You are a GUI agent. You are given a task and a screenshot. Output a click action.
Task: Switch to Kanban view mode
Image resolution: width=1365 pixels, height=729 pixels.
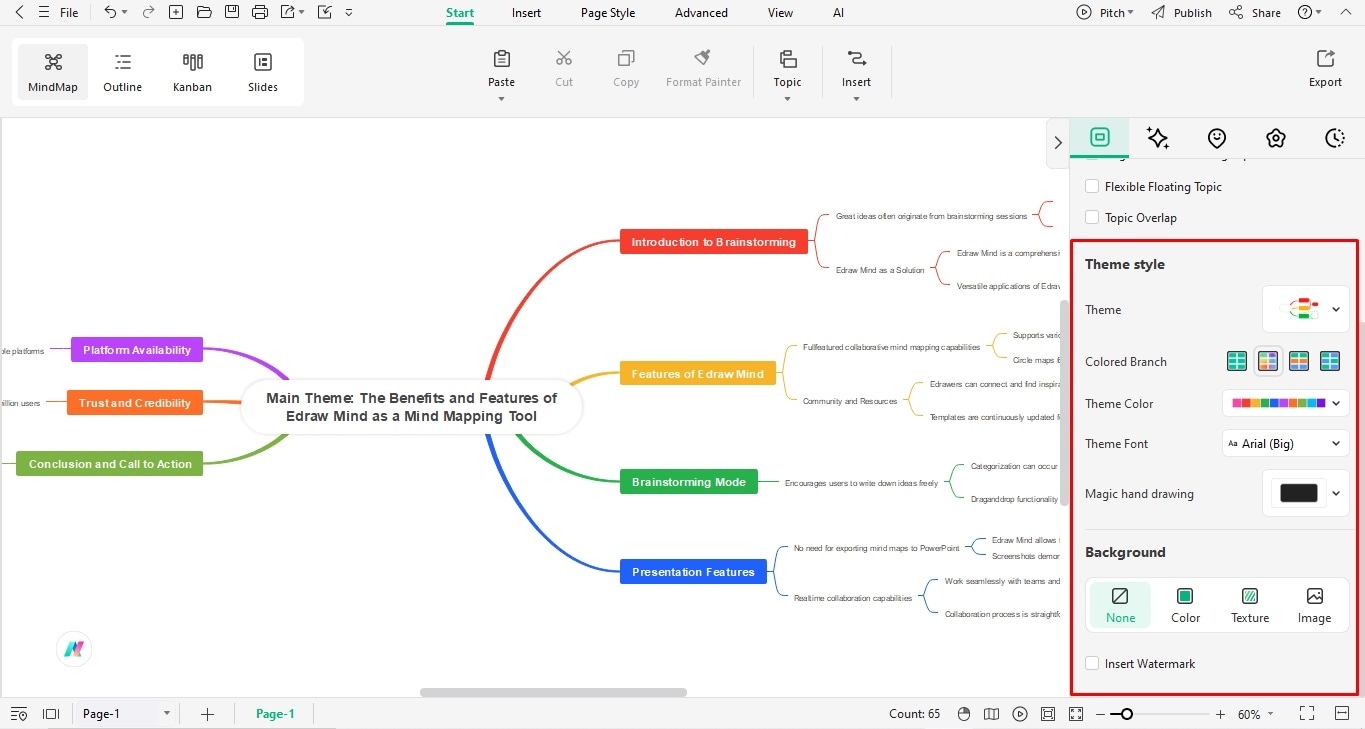click(x=192, y=73)
